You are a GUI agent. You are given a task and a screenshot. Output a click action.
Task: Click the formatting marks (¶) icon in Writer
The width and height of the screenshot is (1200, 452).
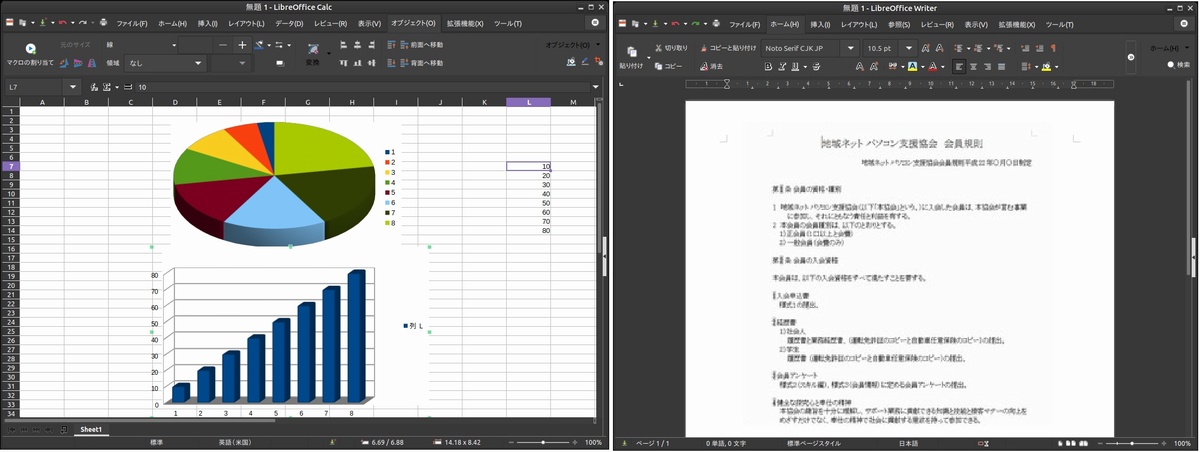click(x=1053, y=48)
